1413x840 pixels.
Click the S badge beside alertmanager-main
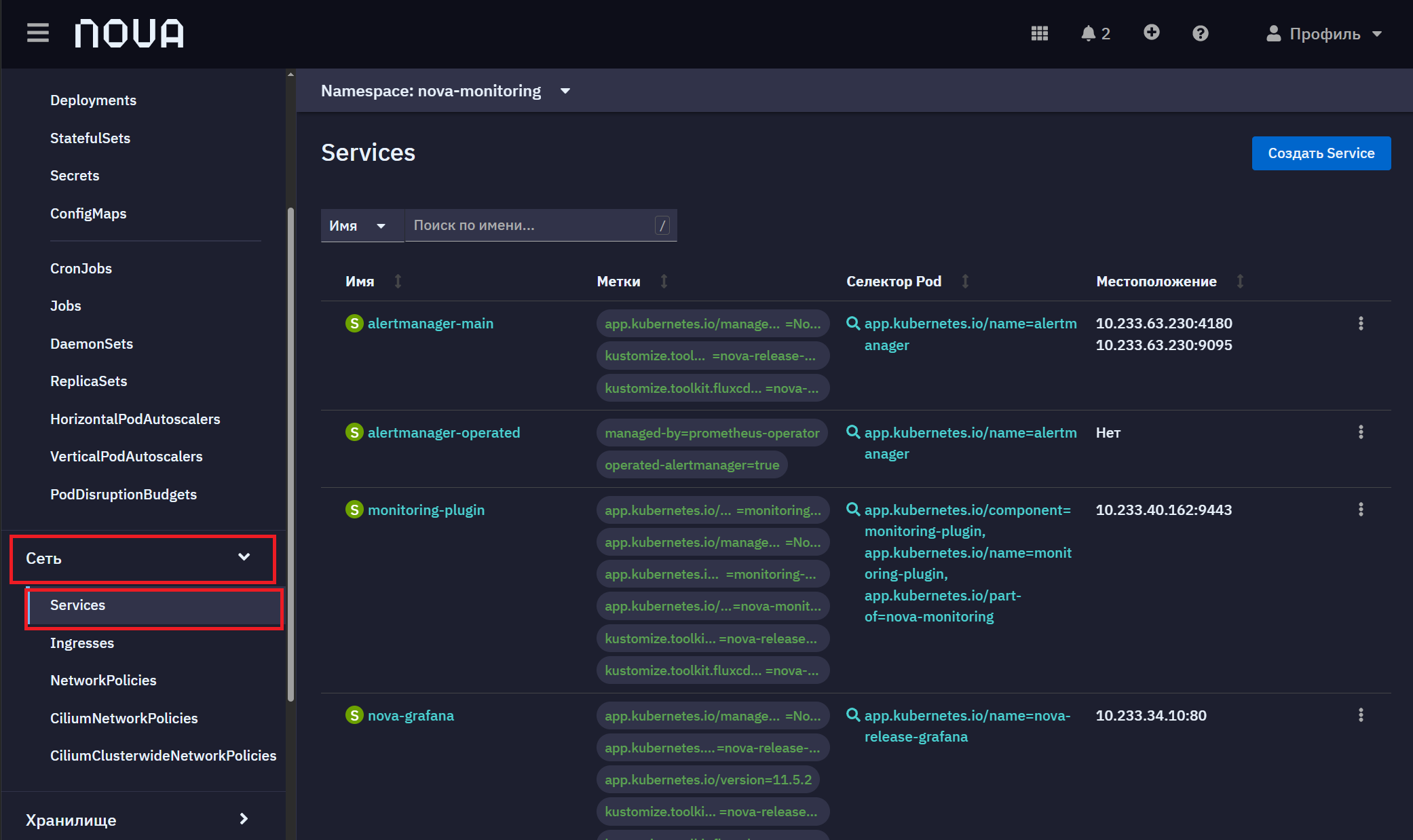[x=354, y=324]
